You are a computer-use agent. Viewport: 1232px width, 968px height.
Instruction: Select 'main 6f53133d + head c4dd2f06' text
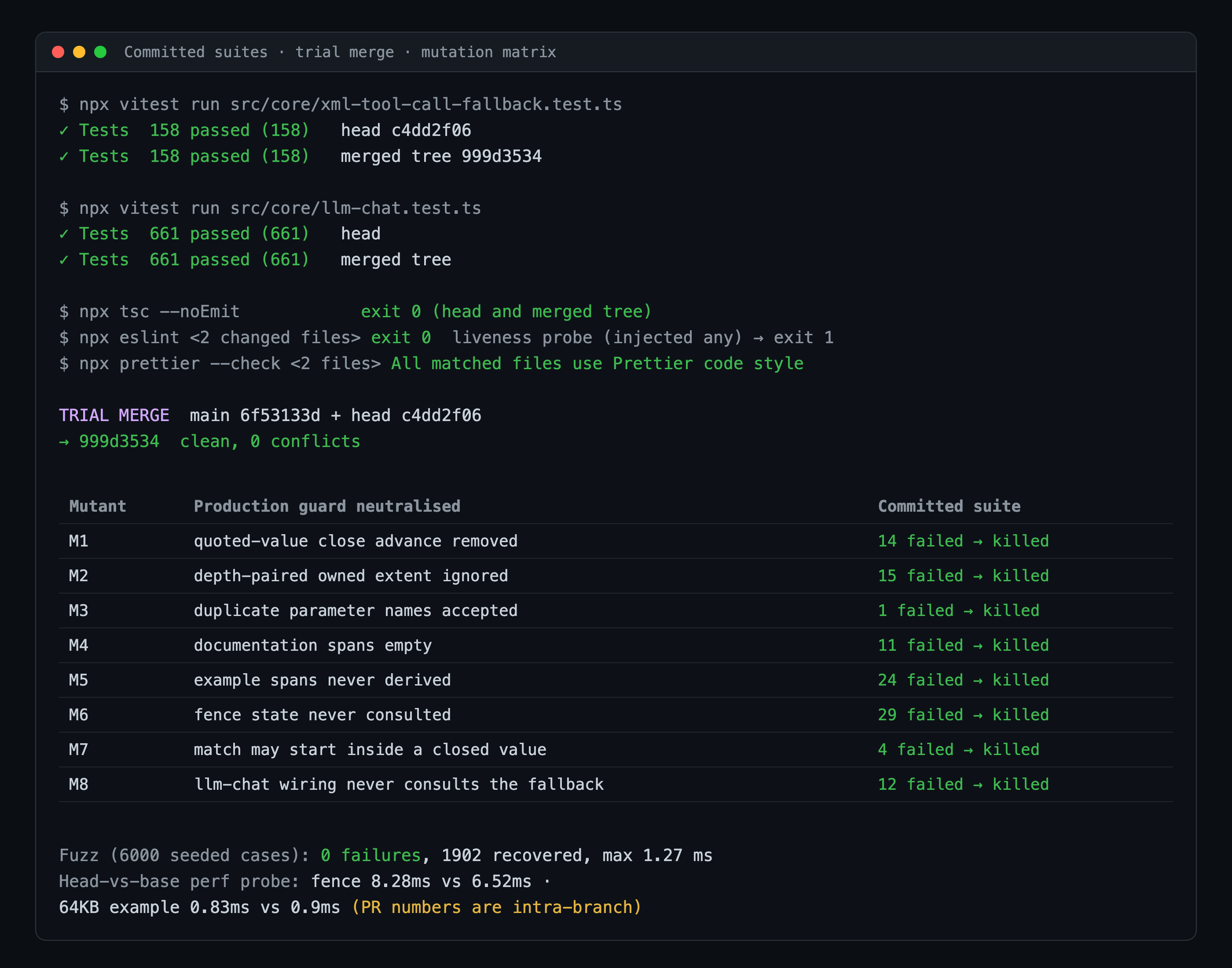pyautogui.click(x=335, y=415)
